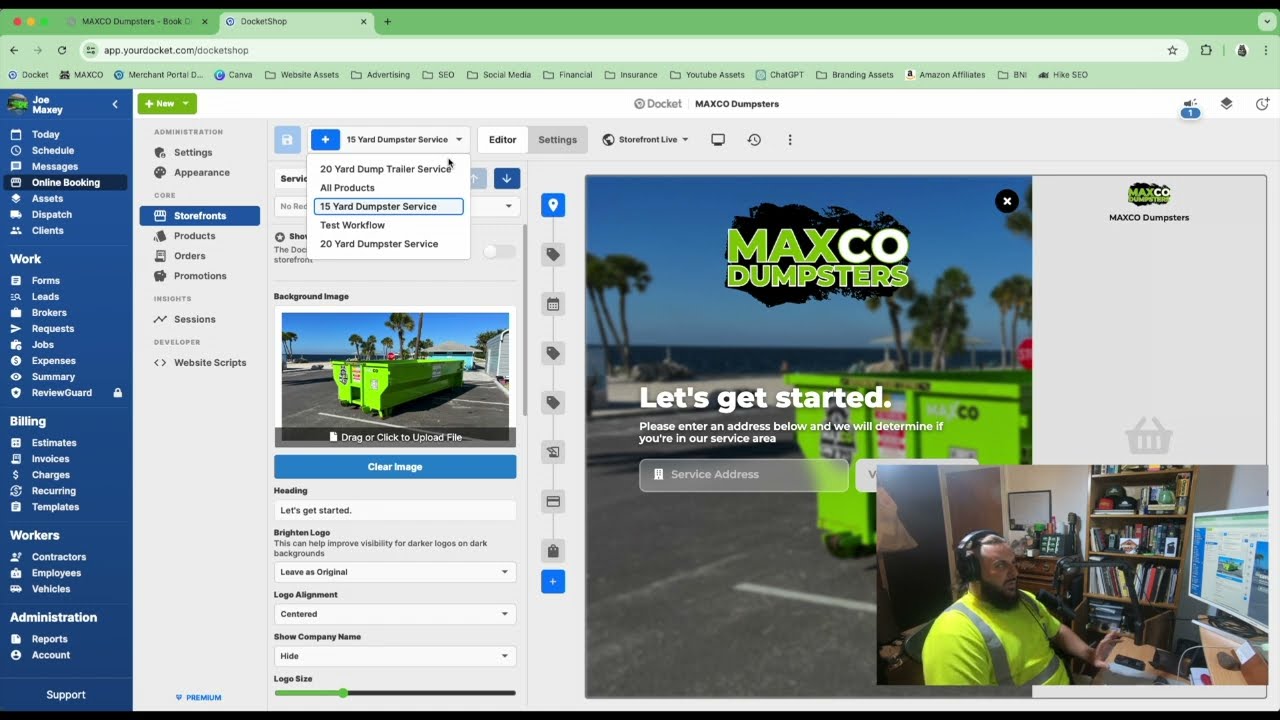The height and width of the screenshot is (720, 1280).
Task: Click the save storefront disk icon
Action: point(287,140)
